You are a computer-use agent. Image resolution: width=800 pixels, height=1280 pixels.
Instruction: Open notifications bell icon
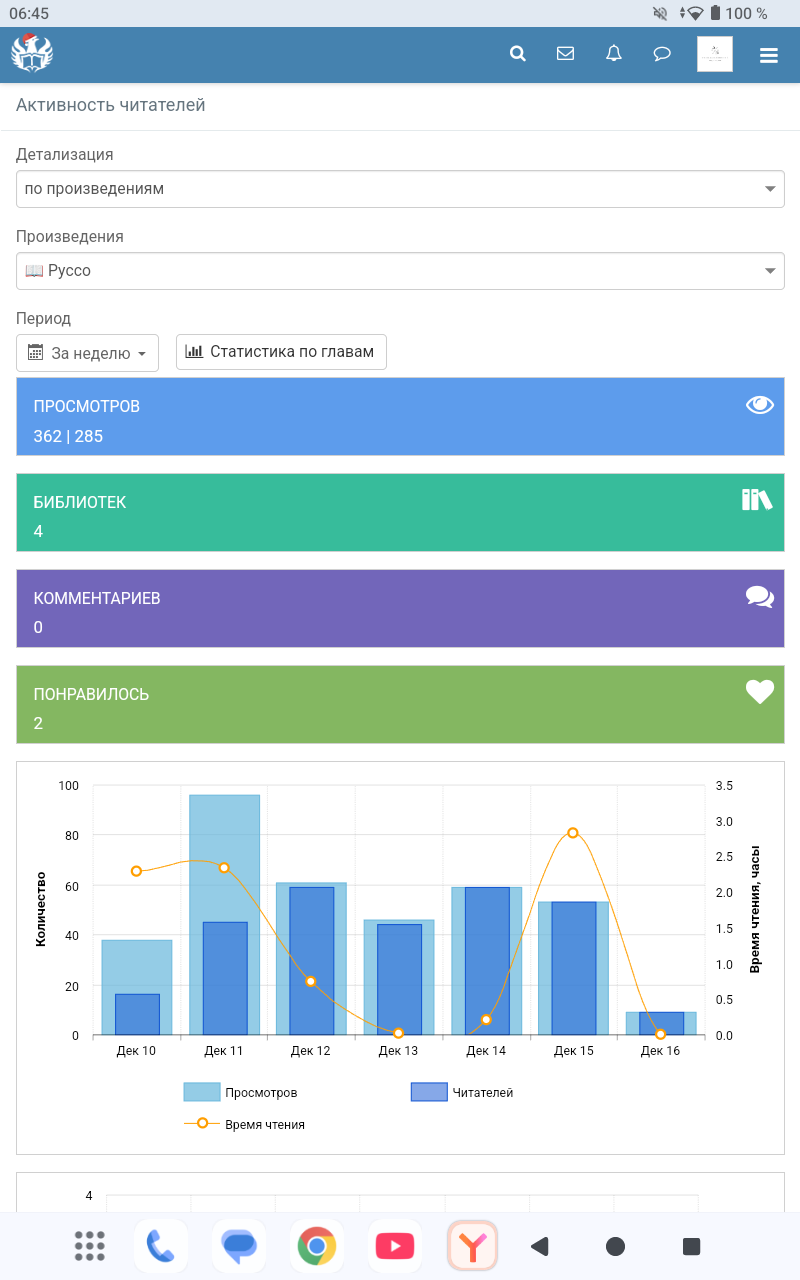coord(614,54)
